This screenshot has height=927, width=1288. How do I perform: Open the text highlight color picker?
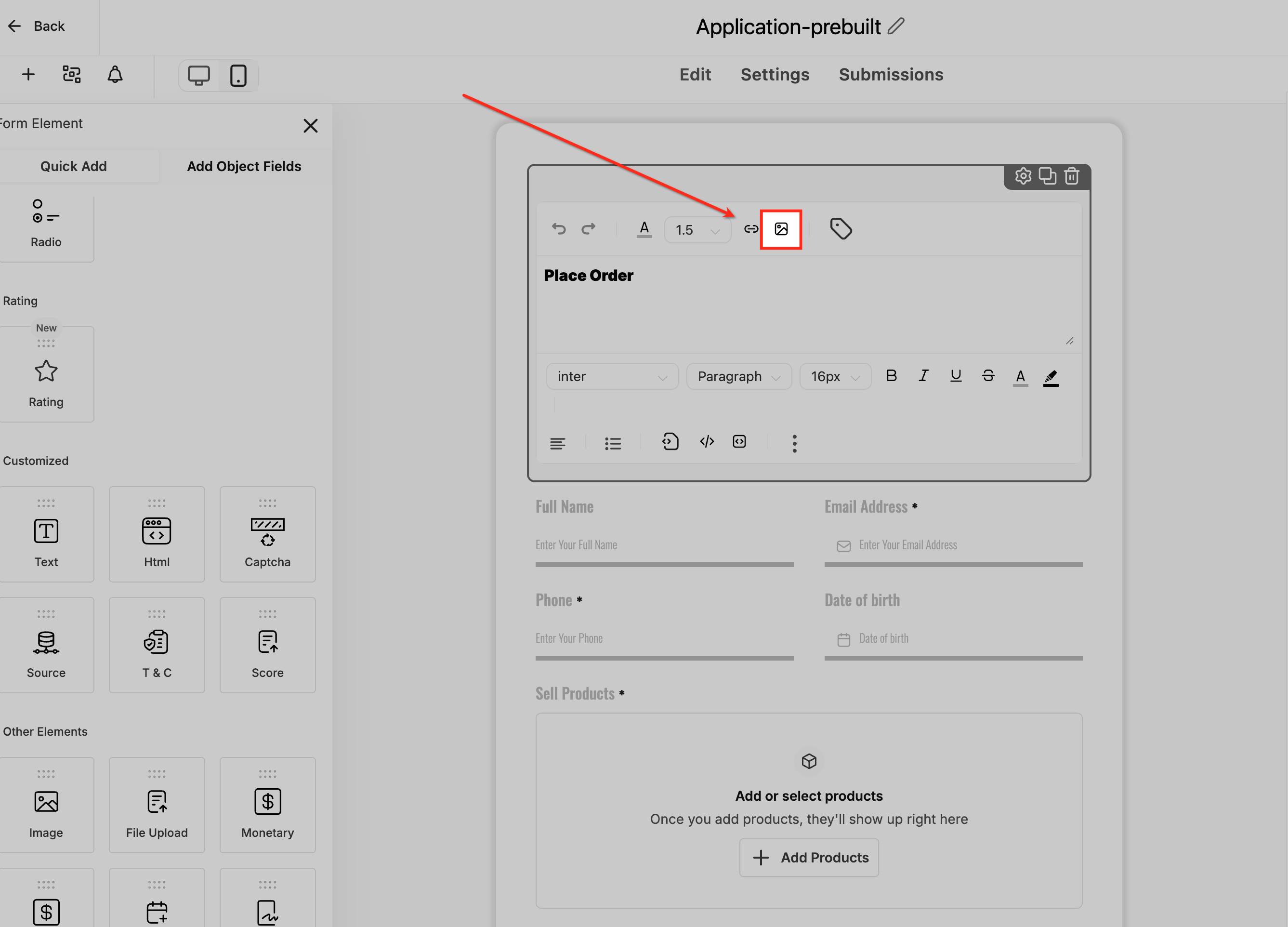1051,377
